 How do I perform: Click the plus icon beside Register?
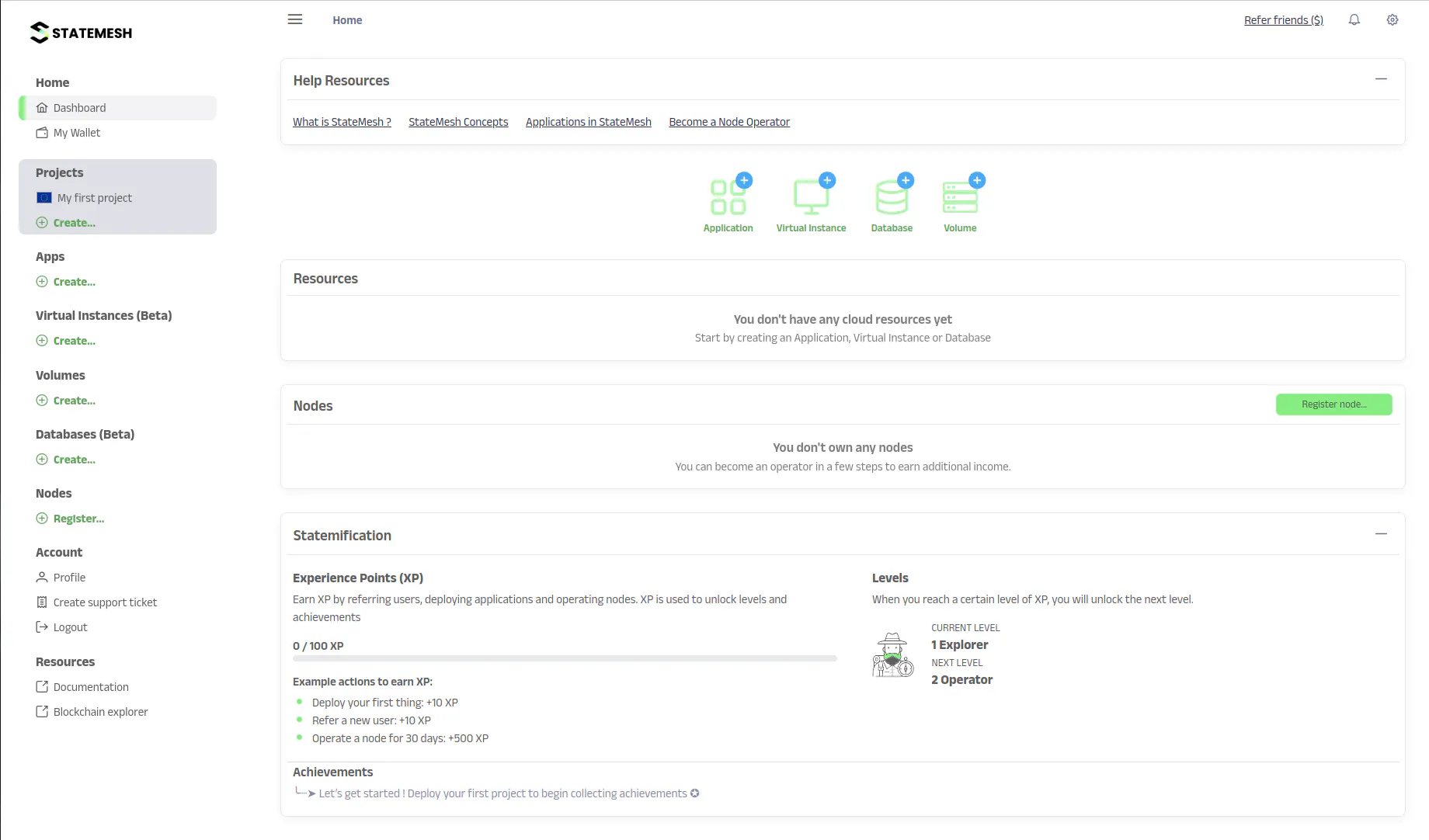pos(42,519)
